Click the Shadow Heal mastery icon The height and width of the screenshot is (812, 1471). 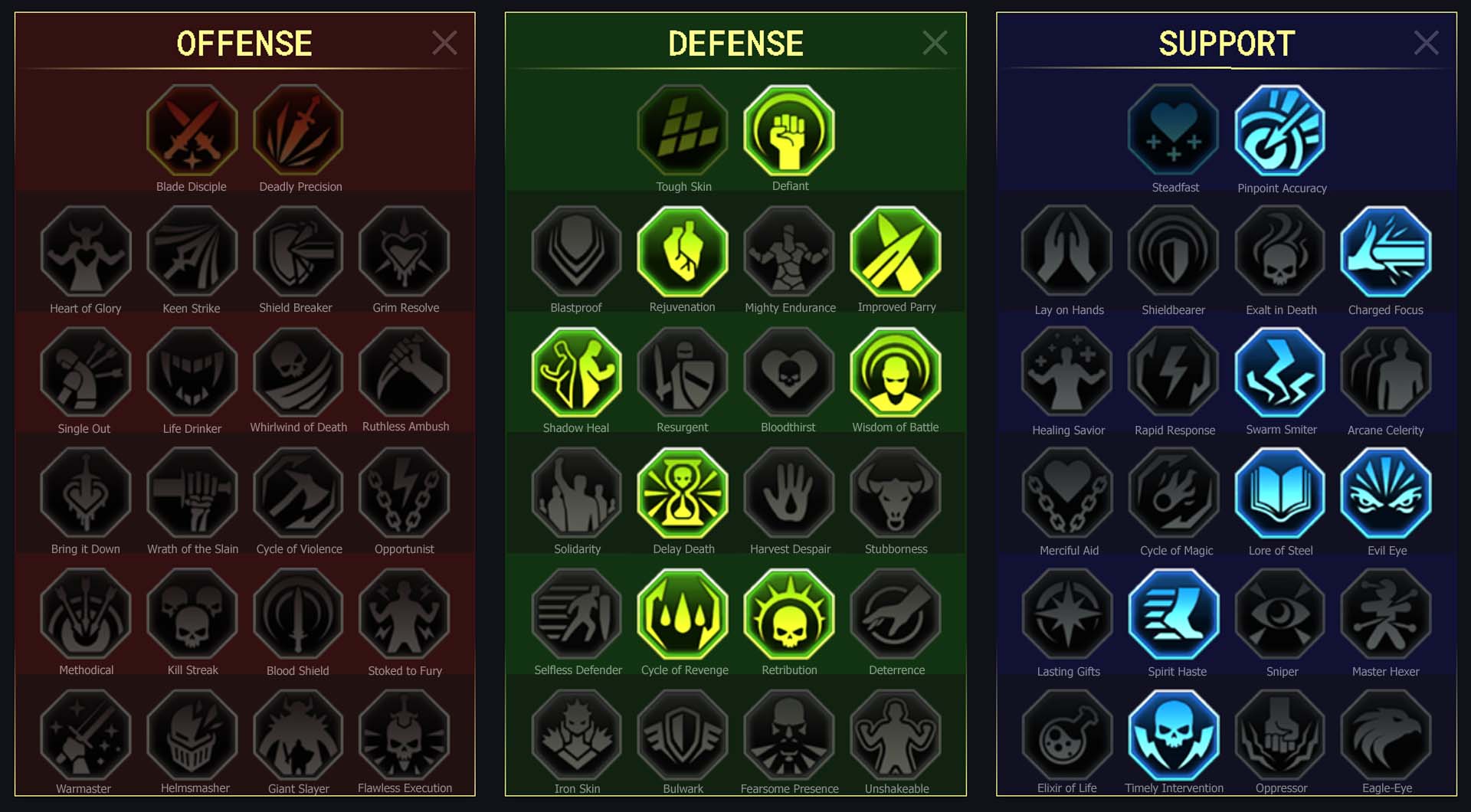click(577, 372)
